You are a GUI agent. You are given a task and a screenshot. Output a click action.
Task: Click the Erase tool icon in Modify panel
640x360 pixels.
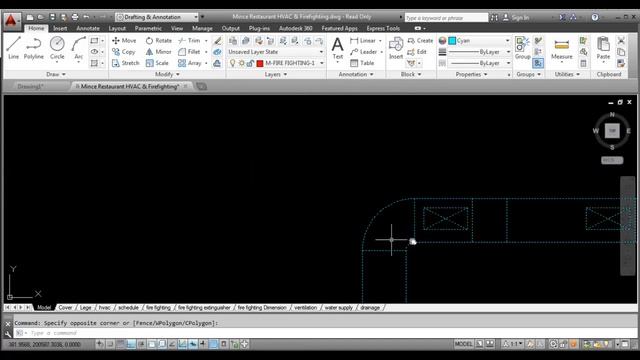pos(217,40)
